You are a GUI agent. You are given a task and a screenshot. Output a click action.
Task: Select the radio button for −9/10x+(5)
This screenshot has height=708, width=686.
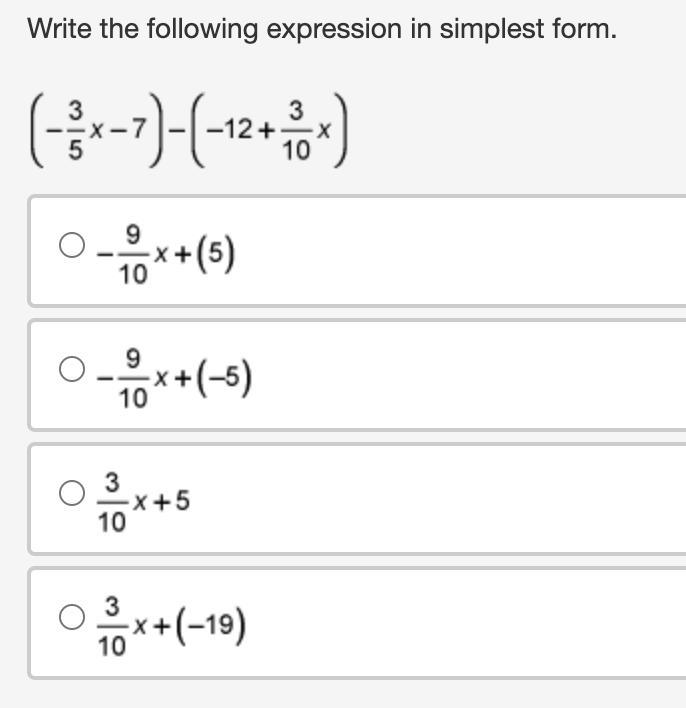72,246
